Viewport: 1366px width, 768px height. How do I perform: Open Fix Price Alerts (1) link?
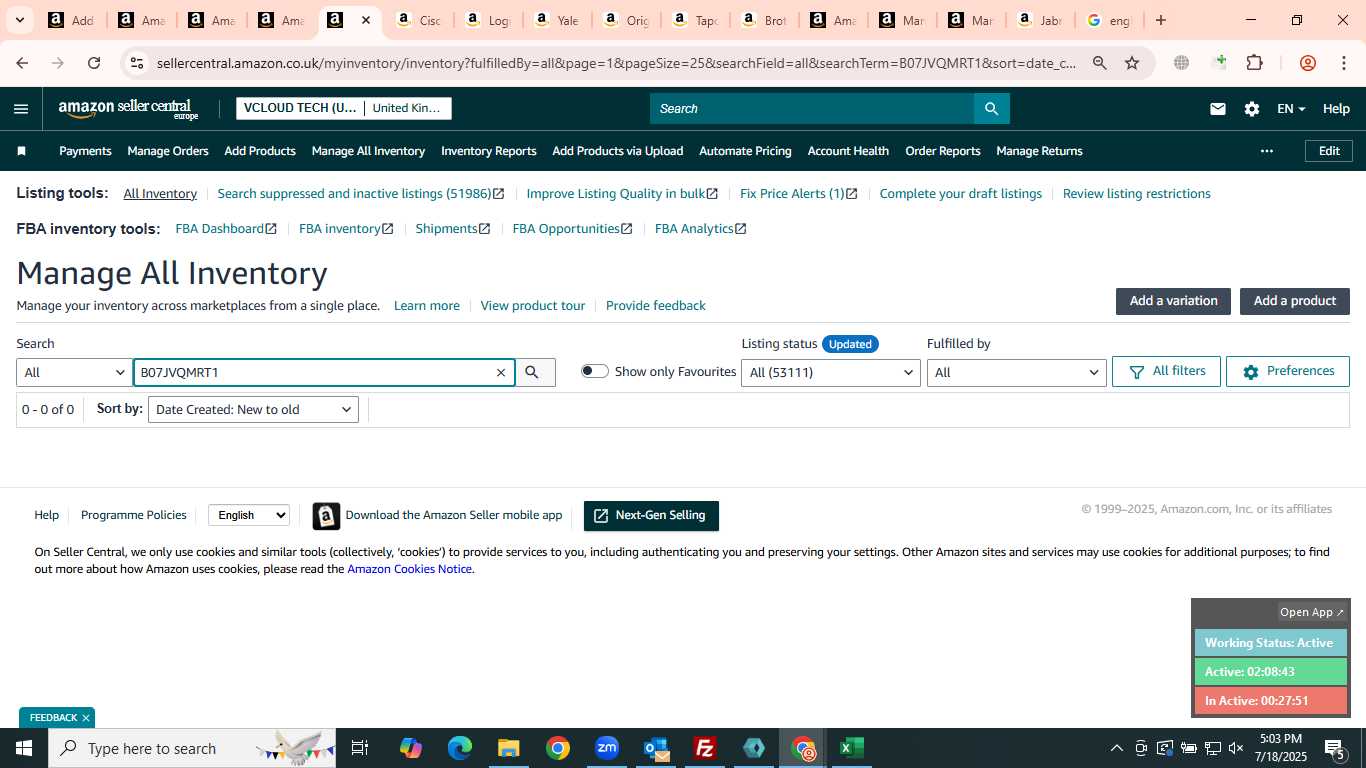799,194
